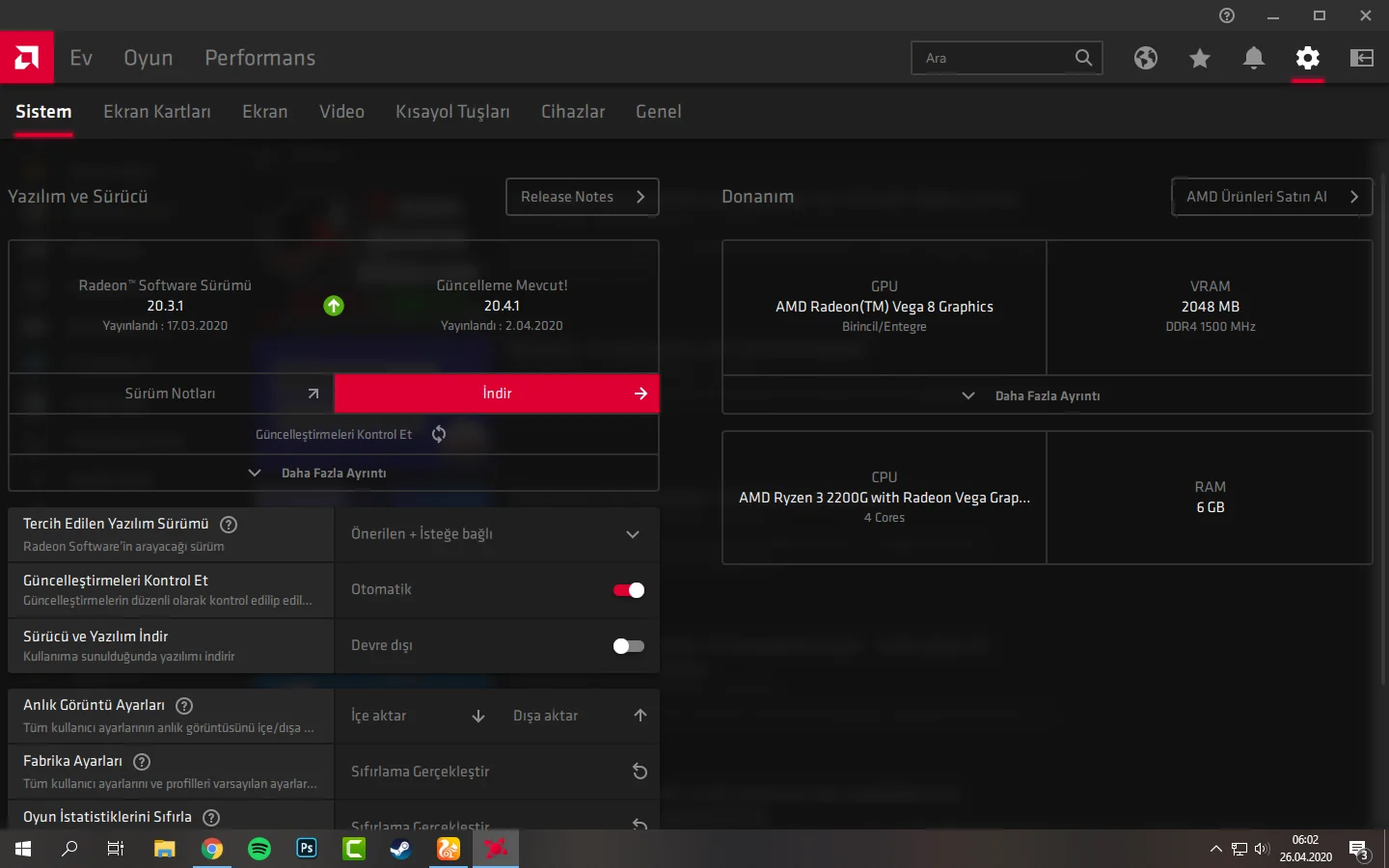Open the Performans menu
Viewport: 1389px width, 868px height.
point(259,58)
